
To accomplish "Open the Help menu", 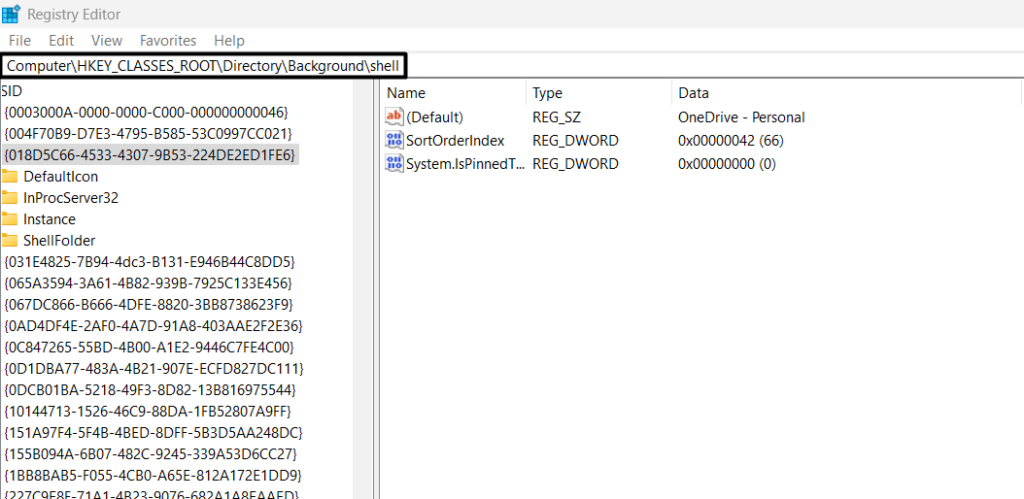I will tap(229, 40).
